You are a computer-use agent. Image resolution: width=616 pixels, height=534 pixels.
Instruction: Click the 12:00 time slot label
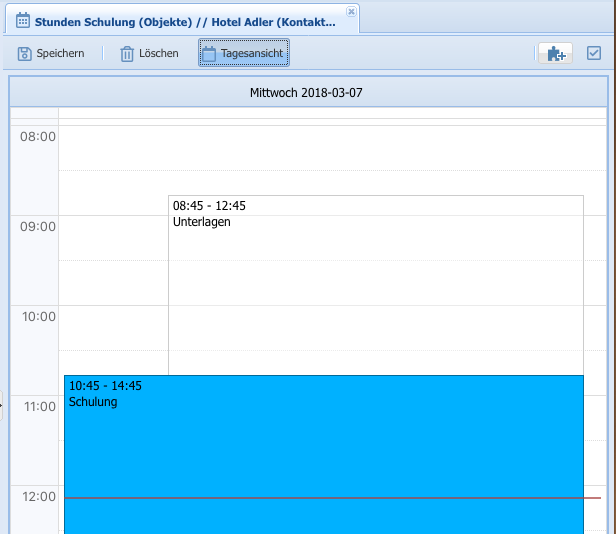pyautogui.click(x=38, y=496)
